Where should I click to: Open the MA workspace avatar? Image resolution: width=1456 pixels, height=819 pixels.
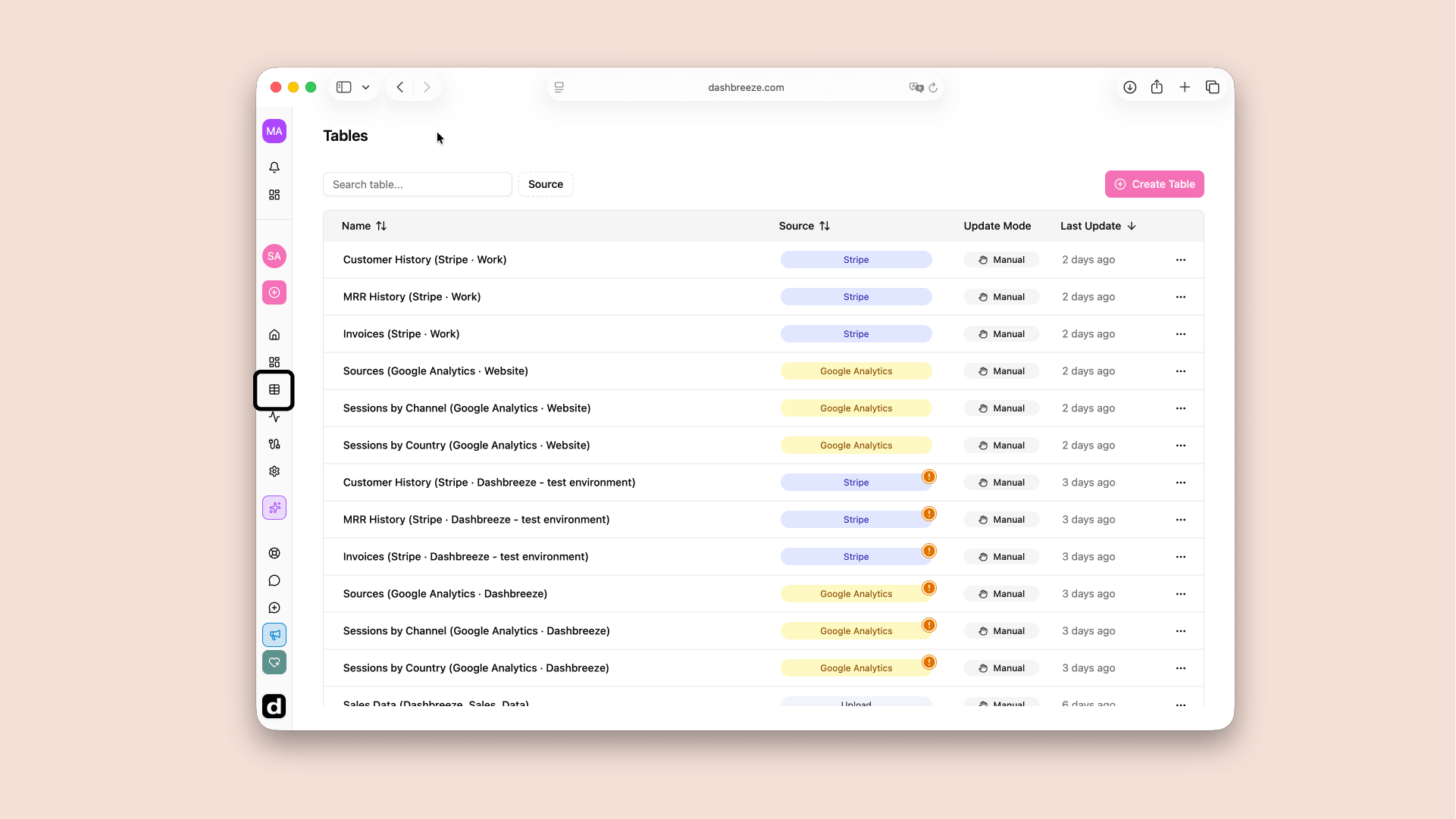click(274, 131)
